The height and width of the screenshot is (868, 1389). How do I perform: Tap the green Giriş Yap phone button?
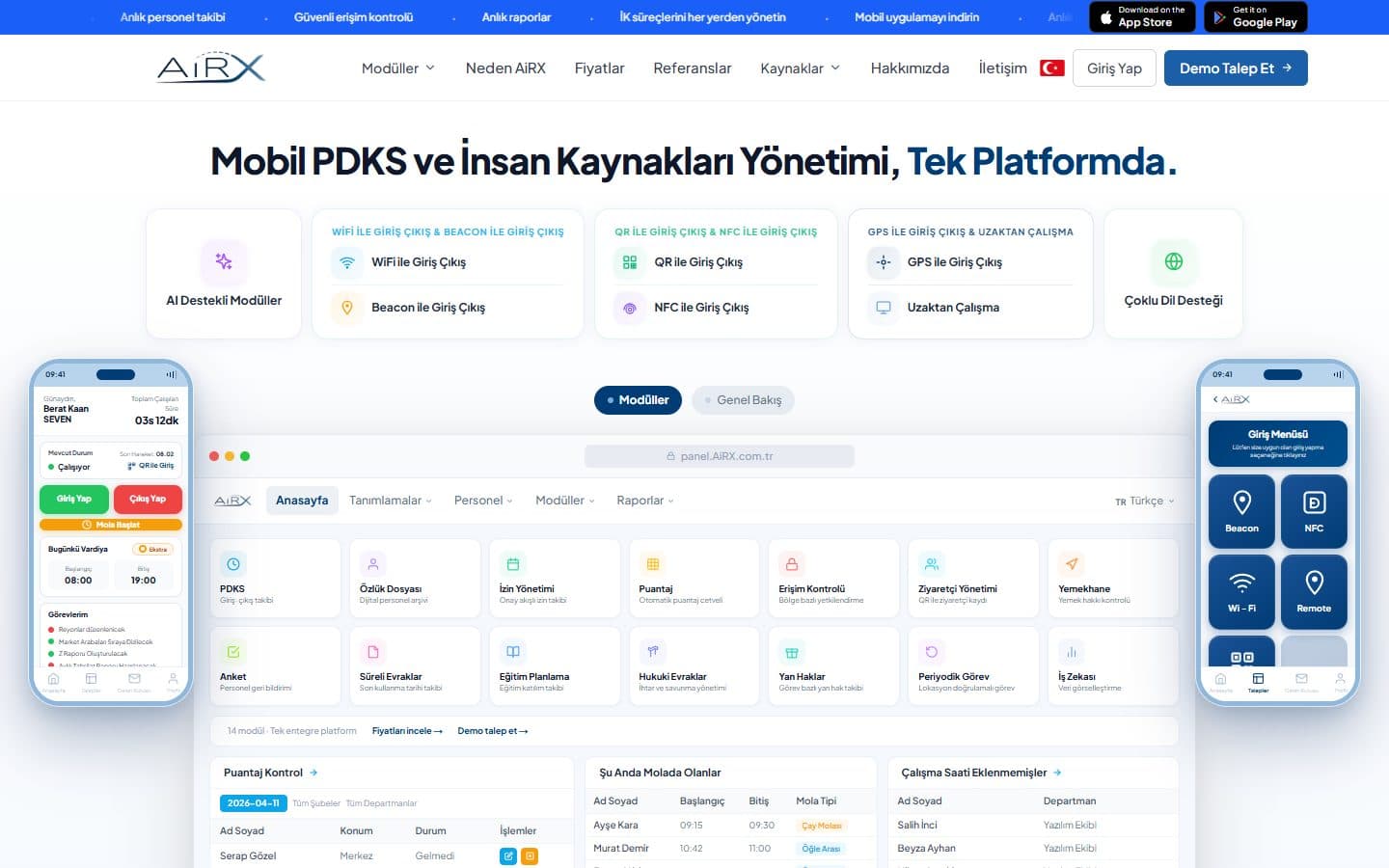pyautogui.click(x=73, y=499)
